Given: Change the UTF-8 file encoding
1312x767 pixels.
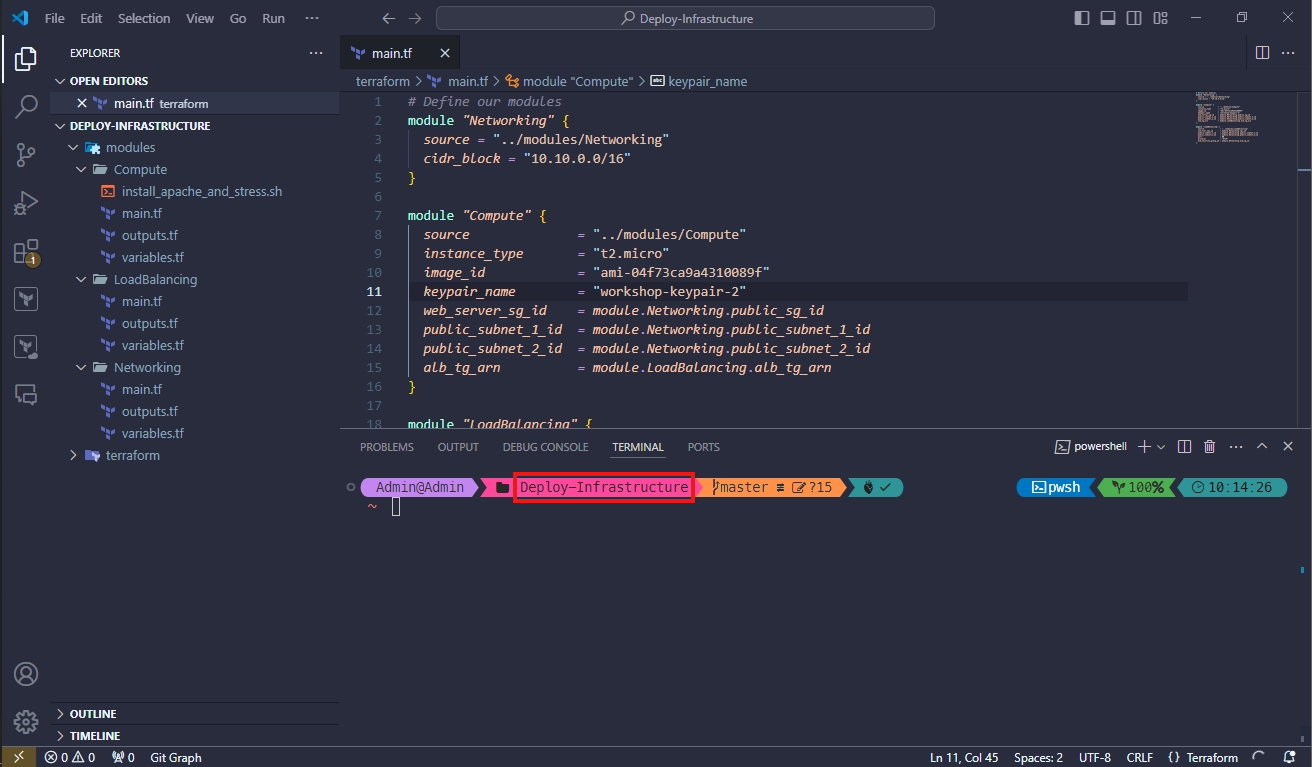Looking at the screenshot, I should 1094,757.
